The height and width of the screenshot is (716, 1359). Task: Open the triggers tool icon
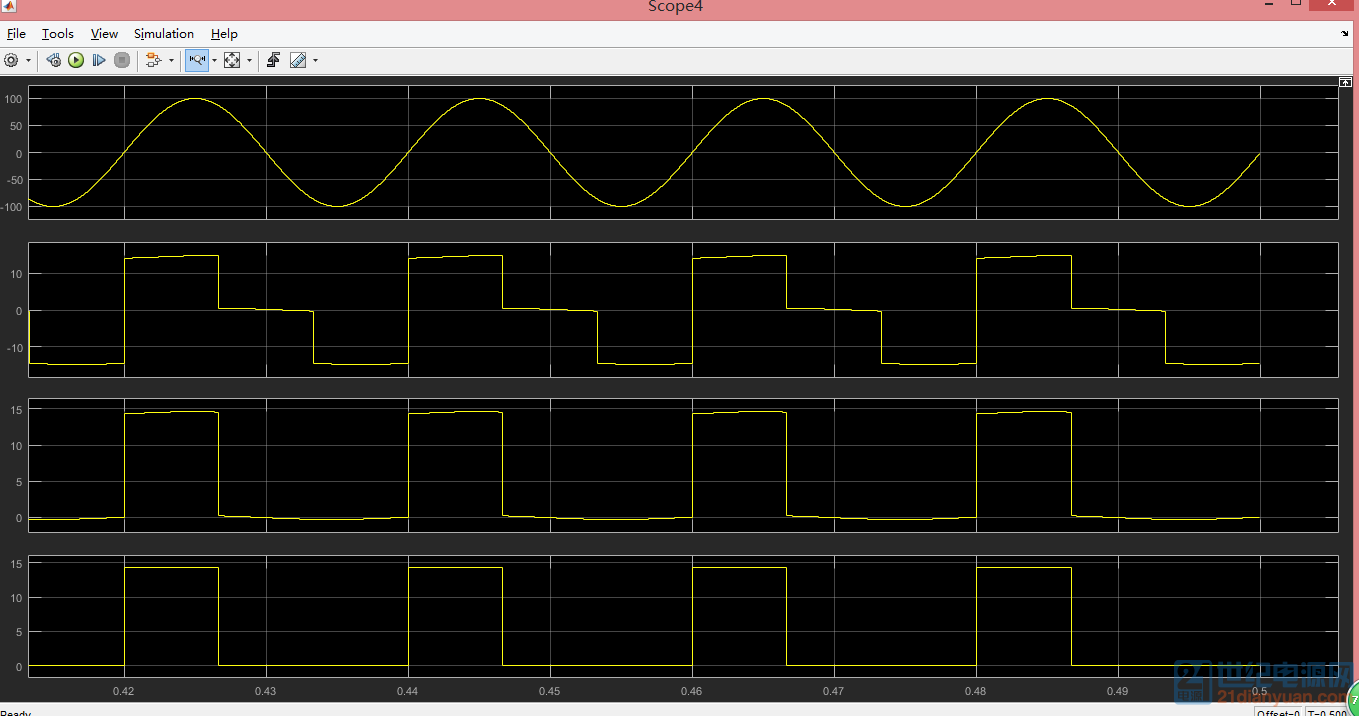273,60
